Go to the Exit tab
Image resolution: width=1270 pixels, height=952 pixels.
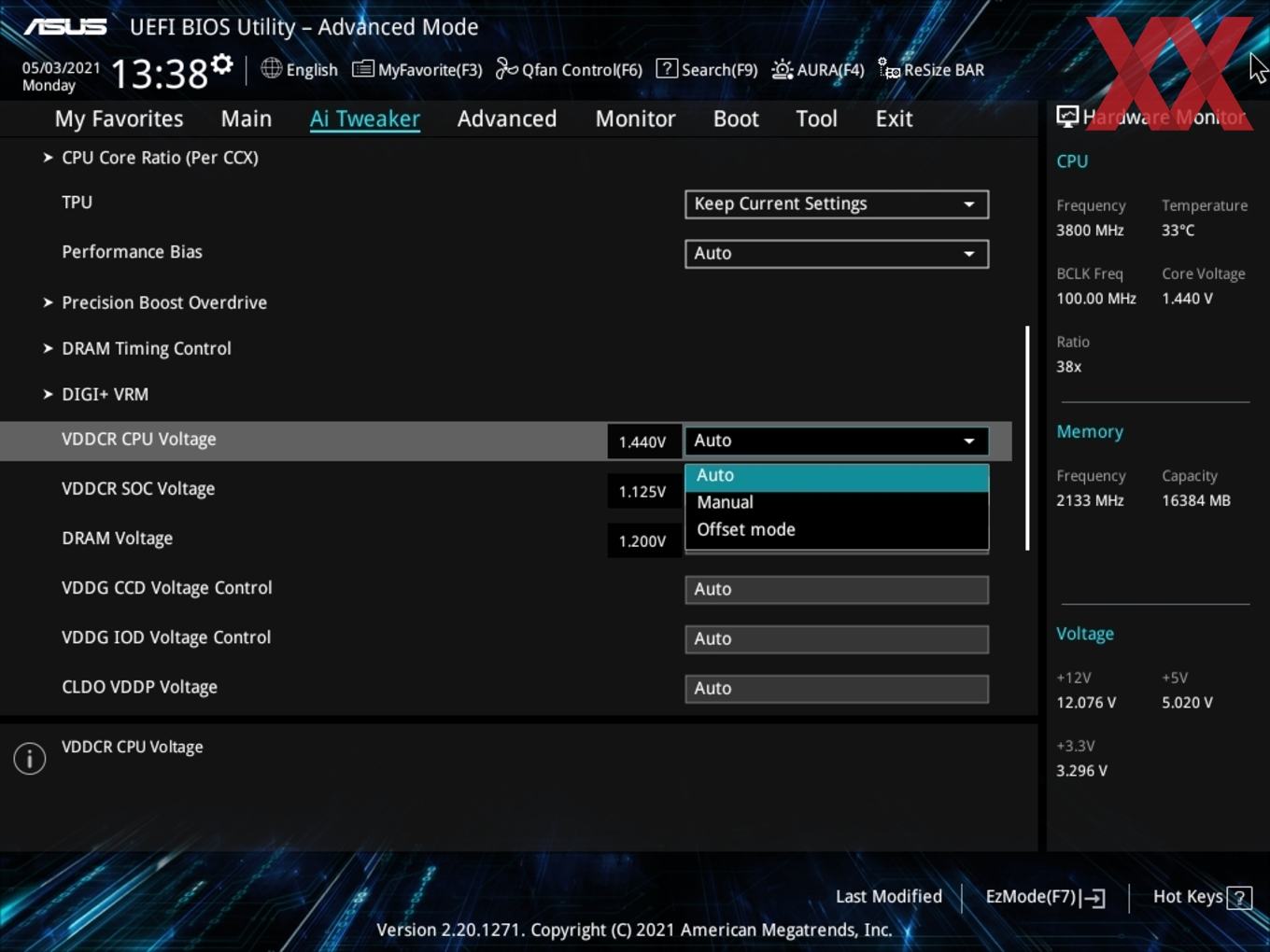(x=894, y=119)
